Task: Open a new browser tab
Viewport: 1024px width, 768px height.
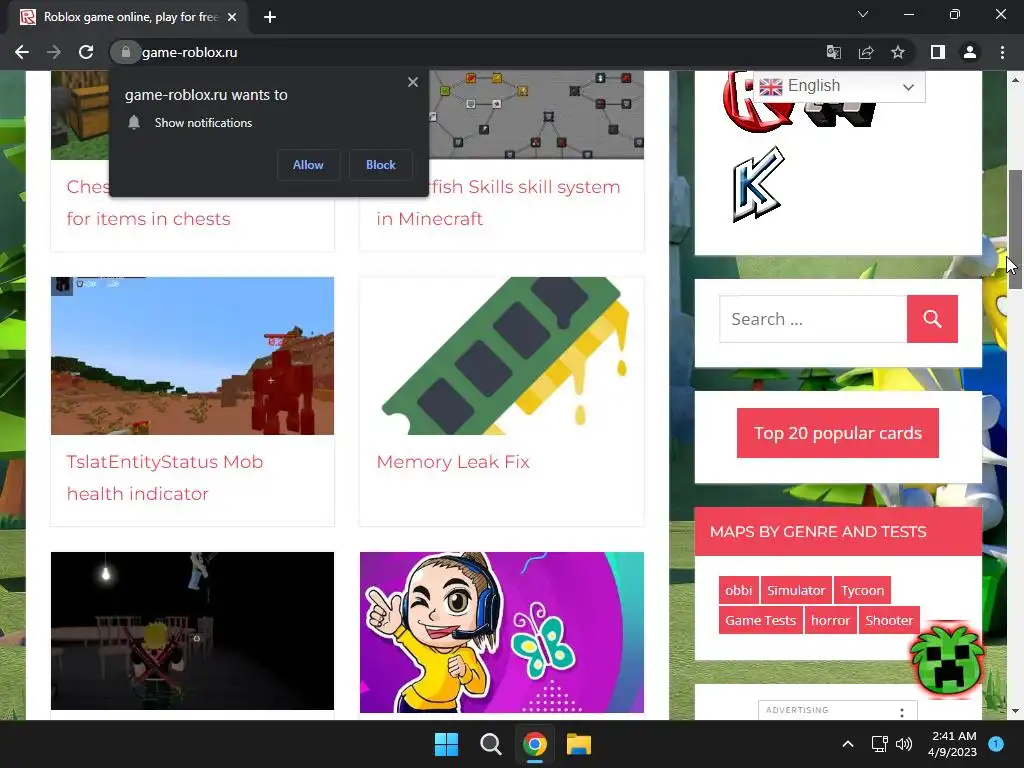Action: [270, 17]
